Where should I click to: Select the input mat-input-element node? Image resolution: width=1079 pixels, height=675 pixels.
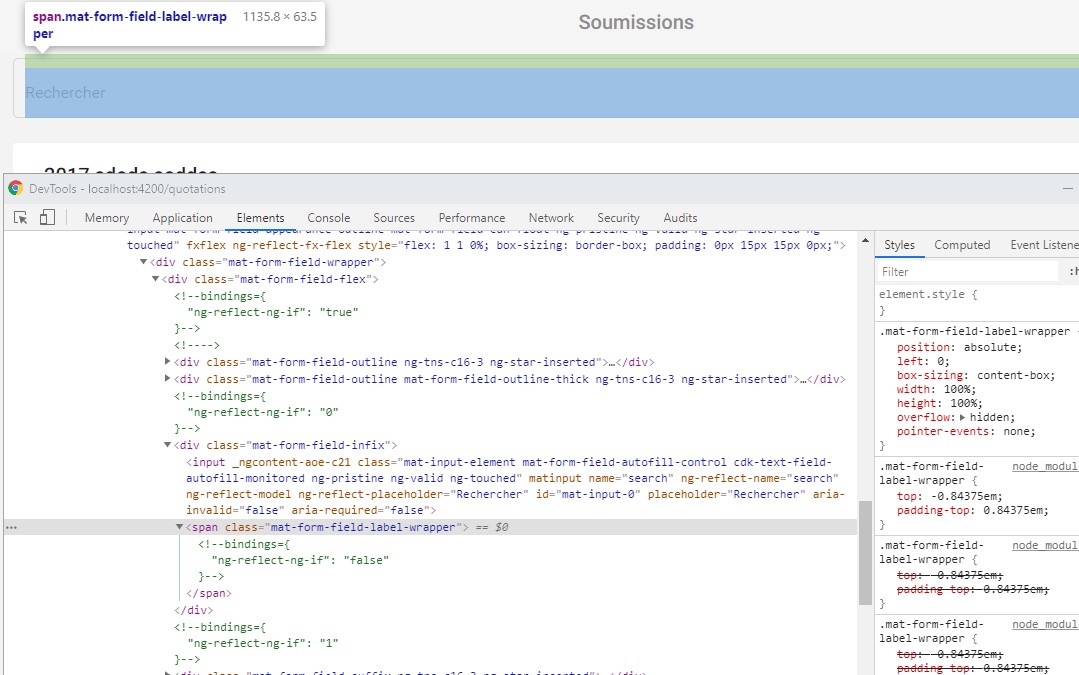coord(515,486)
